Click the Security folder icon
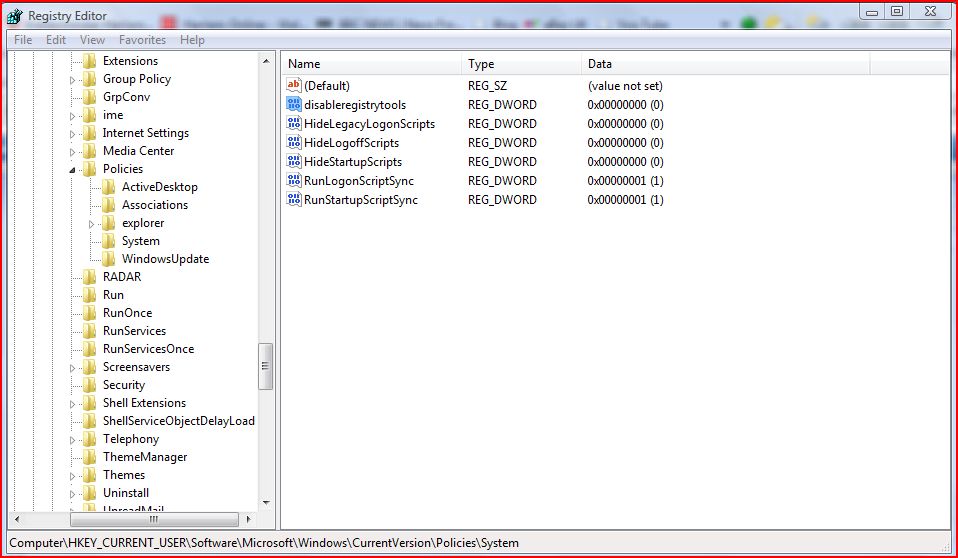Viewport: 958px width, 558px height. 90,385
